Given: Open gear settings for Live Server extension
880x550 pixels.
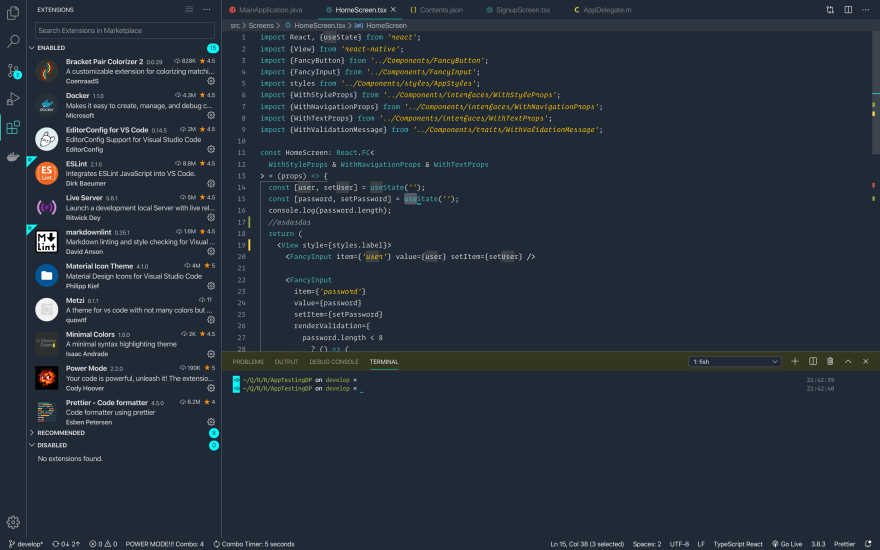Looking at the screenshot, I should [211, 217].
